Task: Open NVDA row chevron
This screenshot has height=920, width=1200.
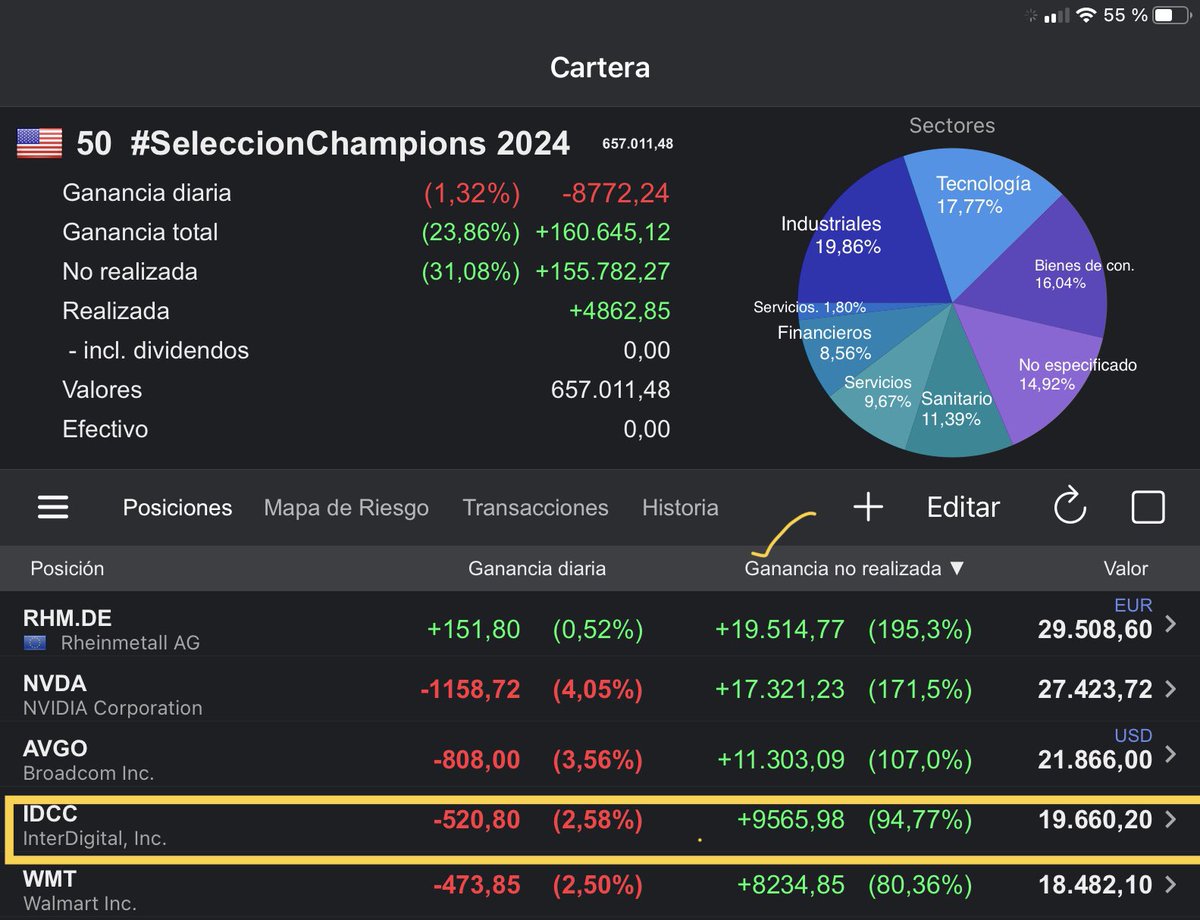Action: [x=1172, y=689]
